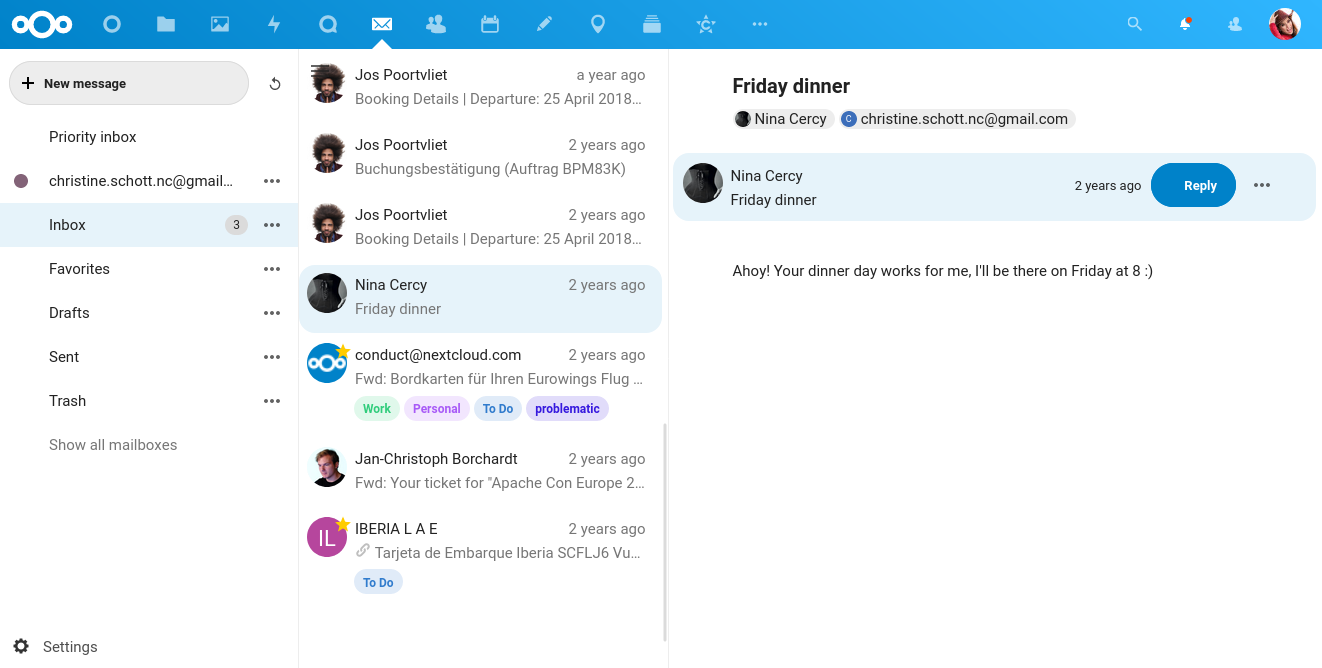Open the Inbox actions menu (three dots)

coord(271,224)
